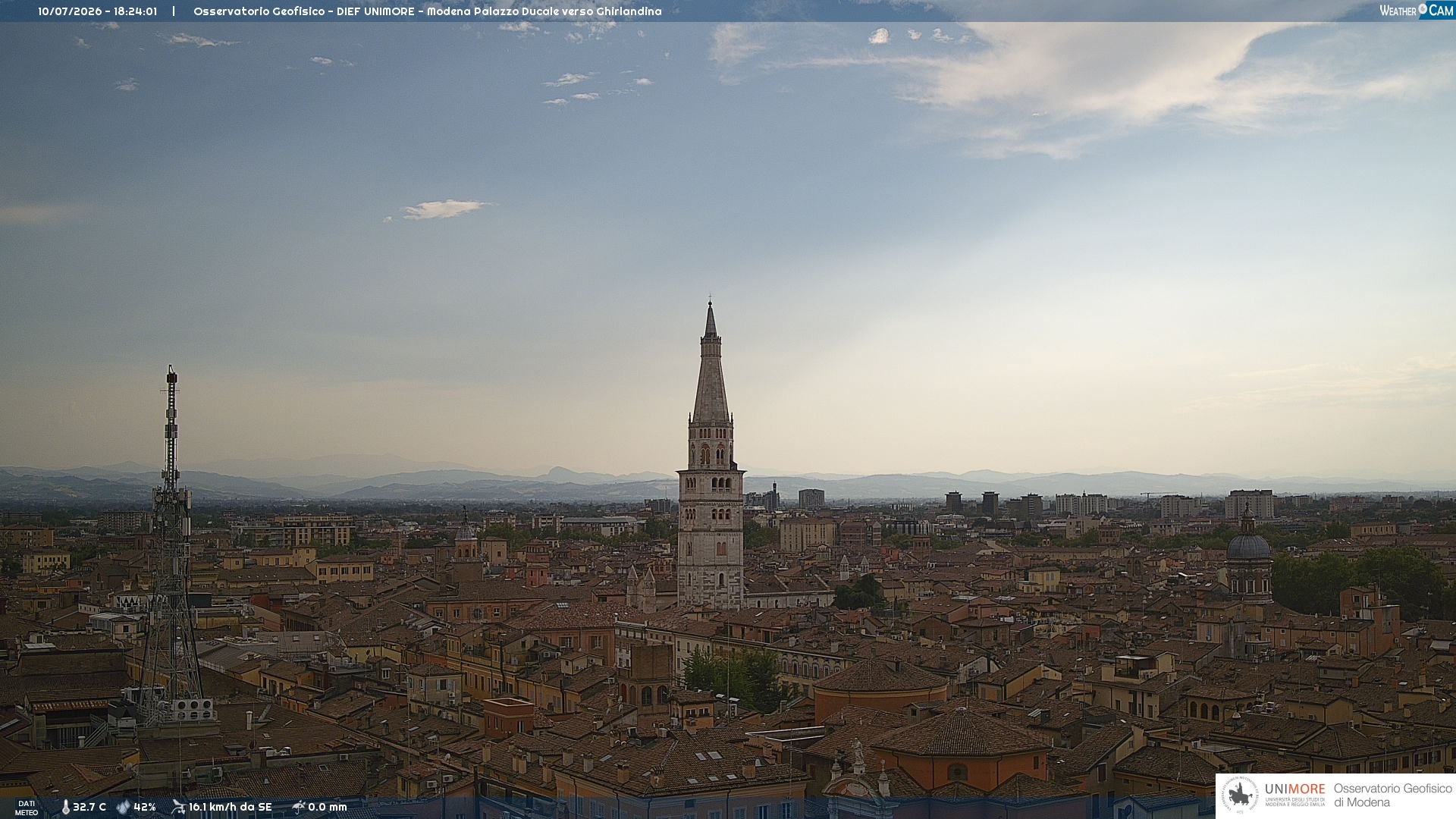
Task: Click the wind direction icon
Action: [178, 807]
